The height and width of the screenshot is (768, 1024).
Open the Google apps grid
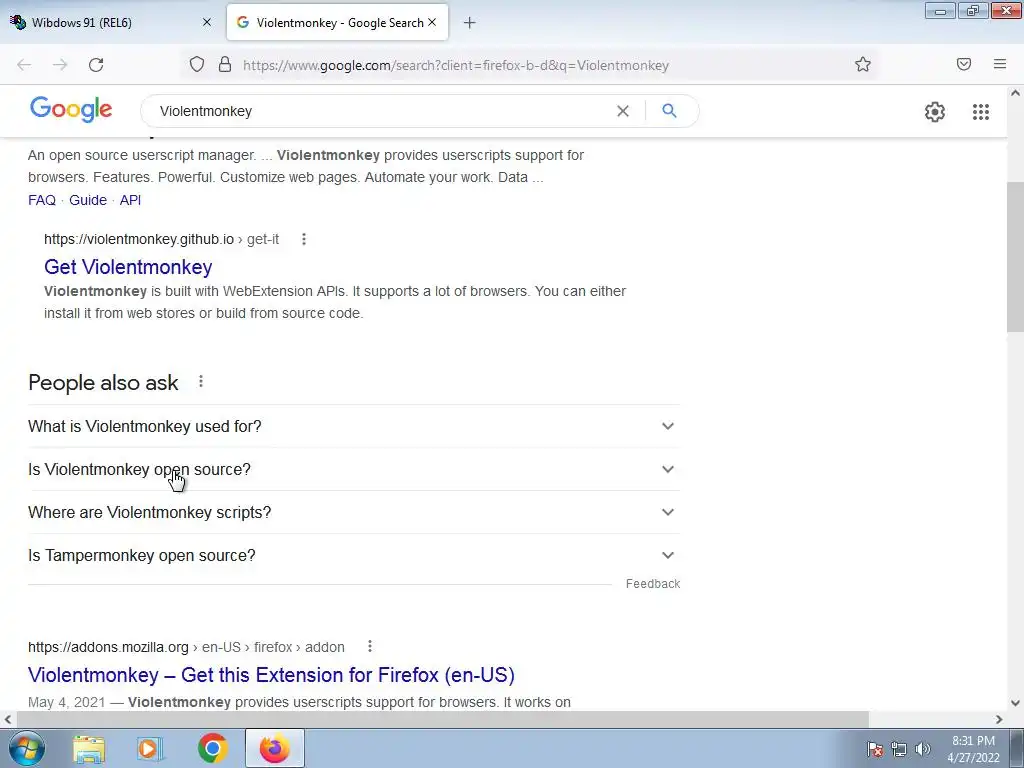tap(980, 112)
